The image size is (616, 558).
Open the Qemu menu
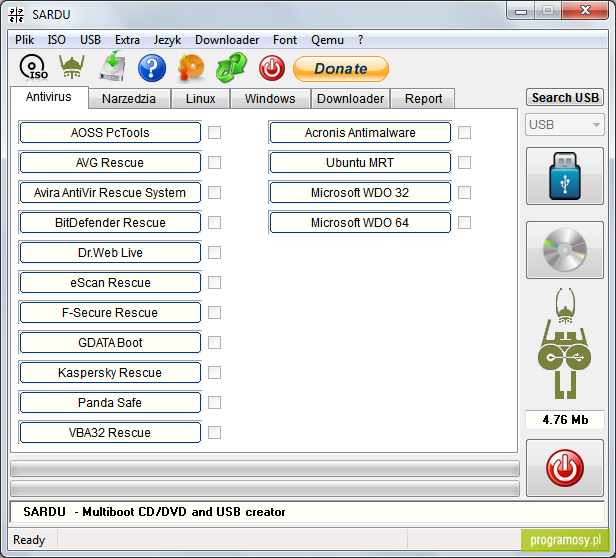click(327, 40)
